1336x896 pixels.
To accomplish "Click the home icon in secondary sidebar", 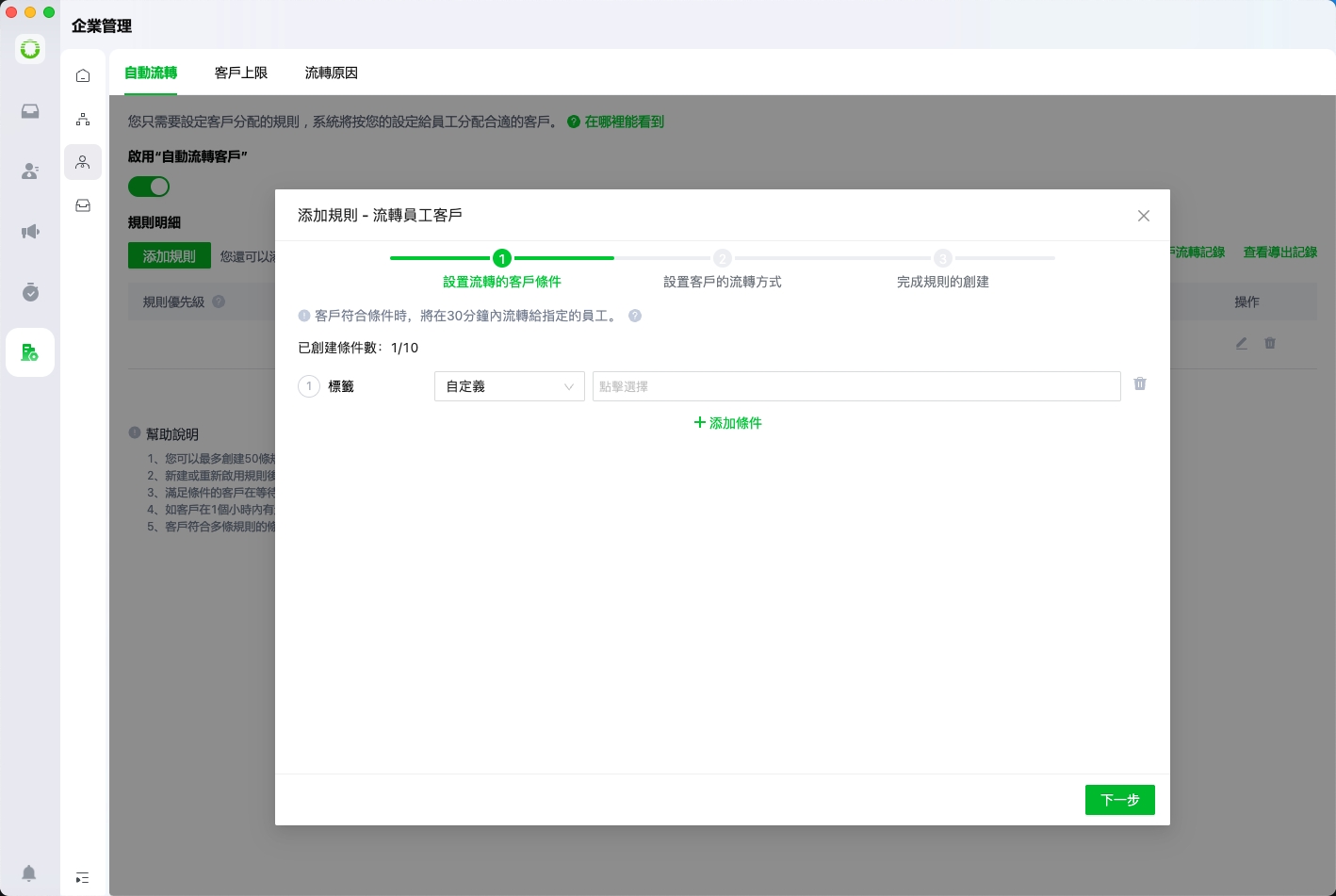I will pos(83,75).
